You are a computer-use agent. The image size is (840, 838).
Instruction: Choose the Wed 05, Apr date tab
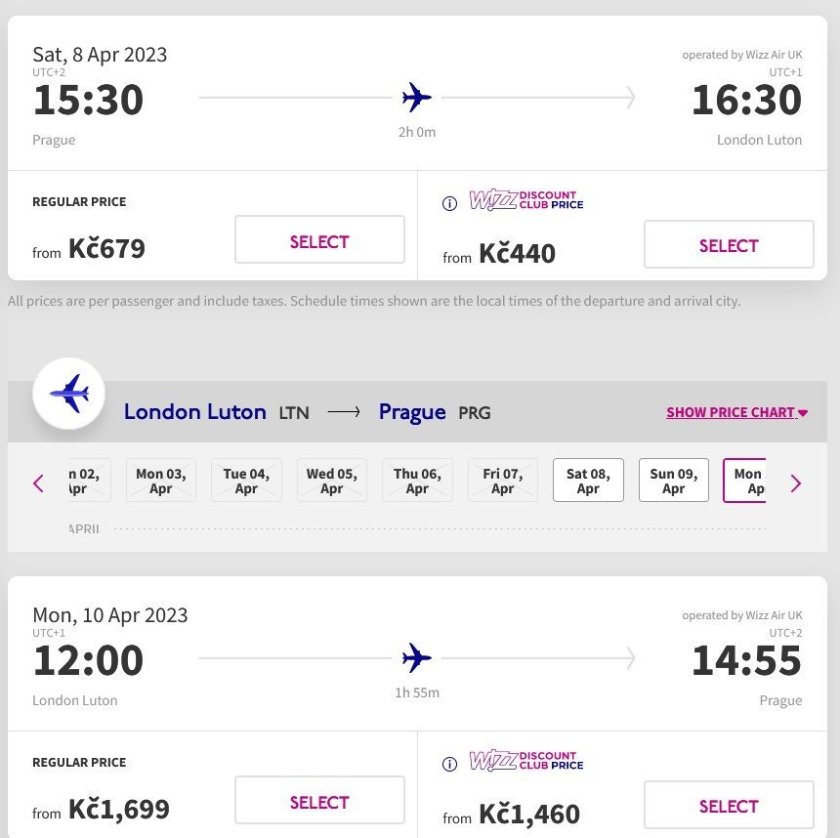(x=331, y=480)
